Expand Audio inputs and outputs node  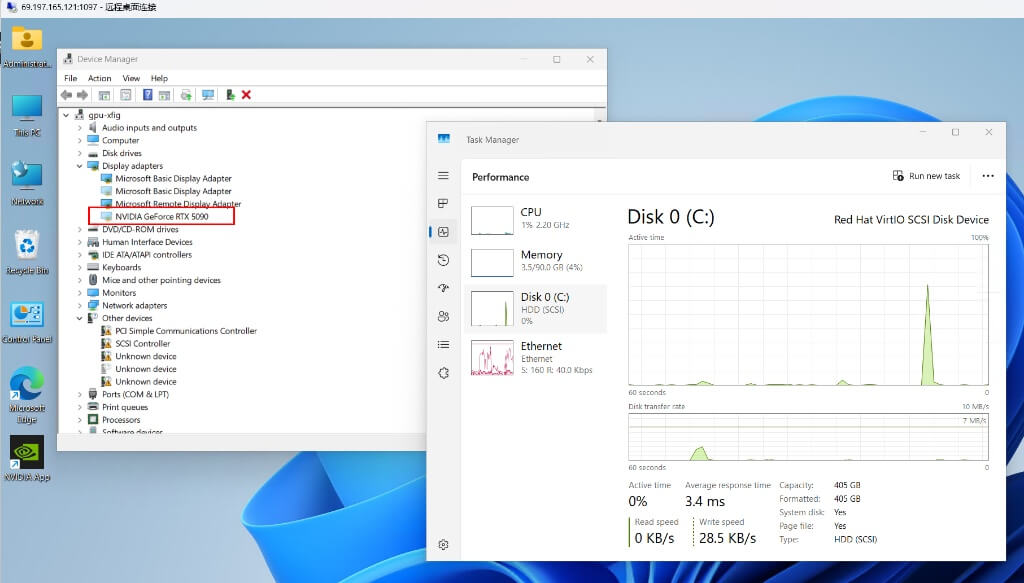(x=80, y=128)
